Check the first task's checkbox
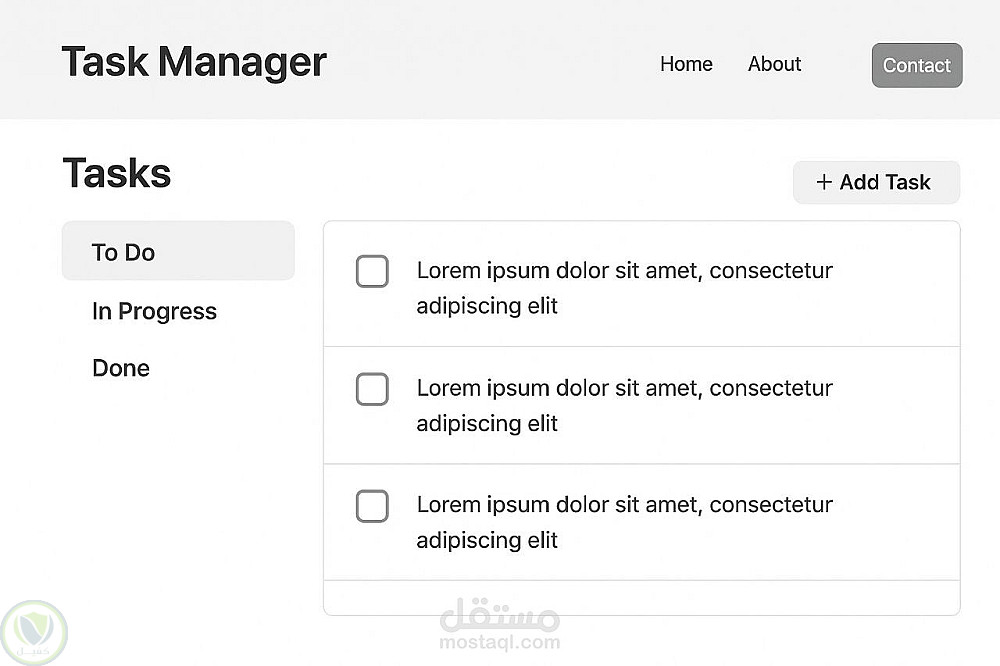The image size is (1000, 666). tap(372, 271)
